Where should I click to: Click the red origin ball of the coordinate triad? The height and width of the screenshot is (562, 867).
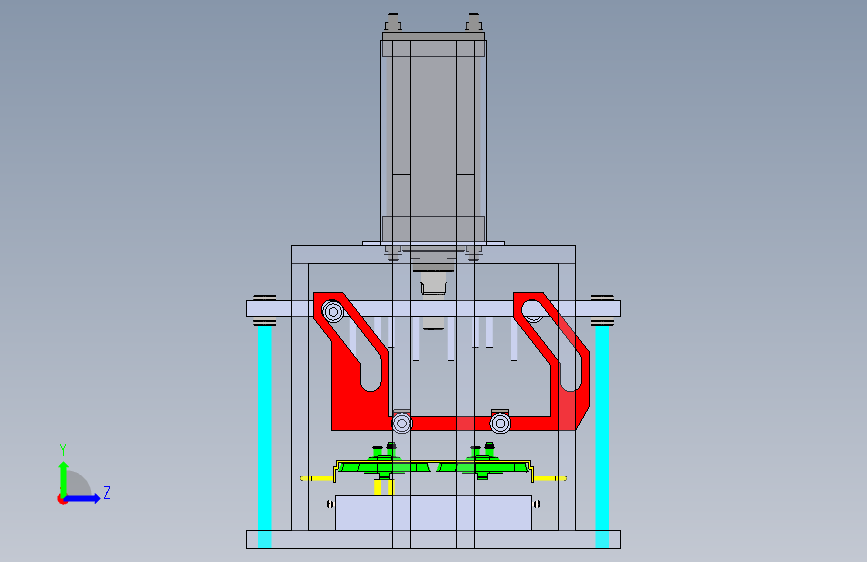coord(62,499)
